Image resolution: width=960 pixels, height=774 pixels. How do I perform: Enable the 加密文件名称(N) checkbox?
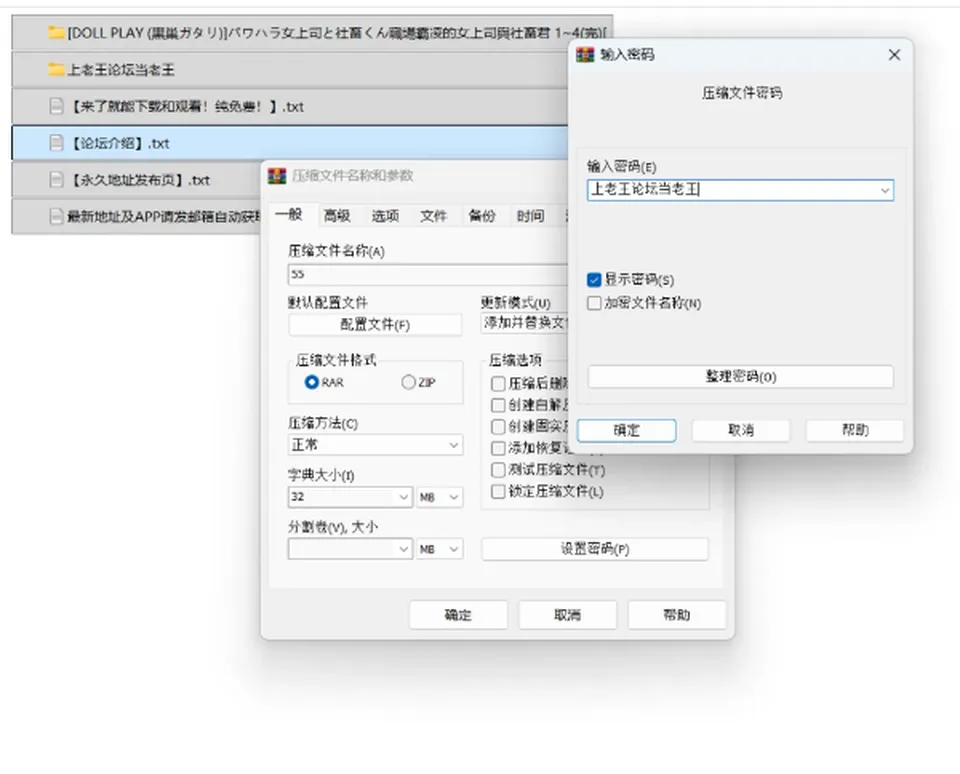[594, 303]
